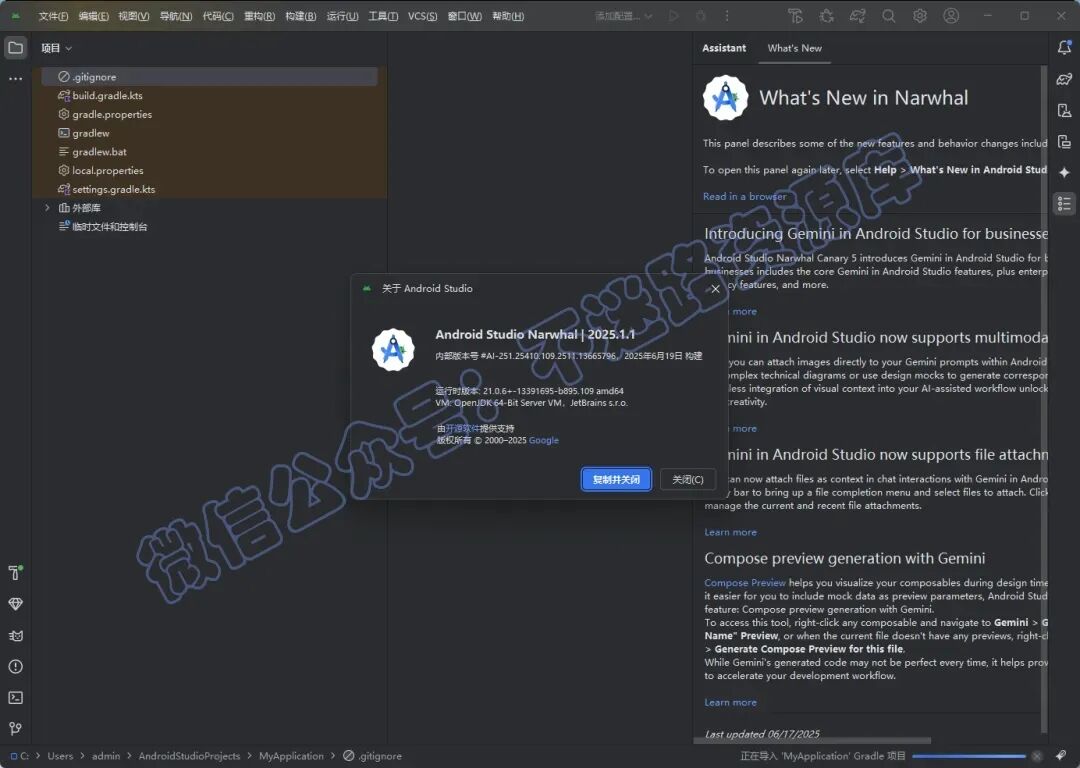This screenshot has width=1080, height=768.
Task: Click the account profile icon
Action: (x=951, y=16)
